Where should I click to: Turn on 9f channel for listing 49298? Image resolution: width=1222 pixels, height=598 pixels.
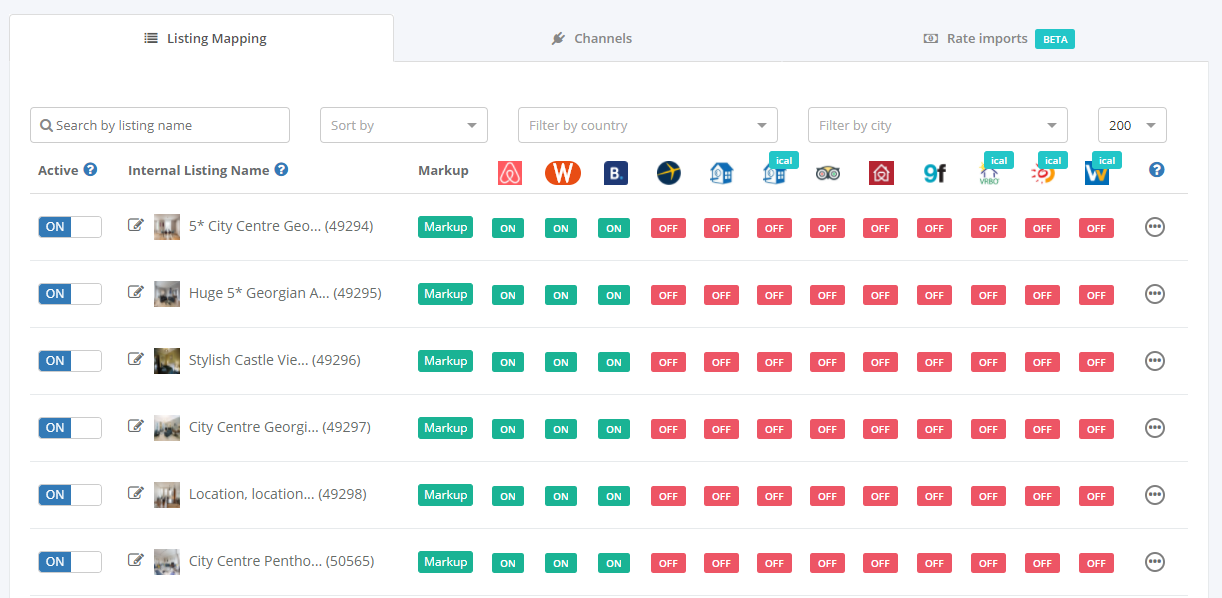pyautogui.click(x=934, y=496)
